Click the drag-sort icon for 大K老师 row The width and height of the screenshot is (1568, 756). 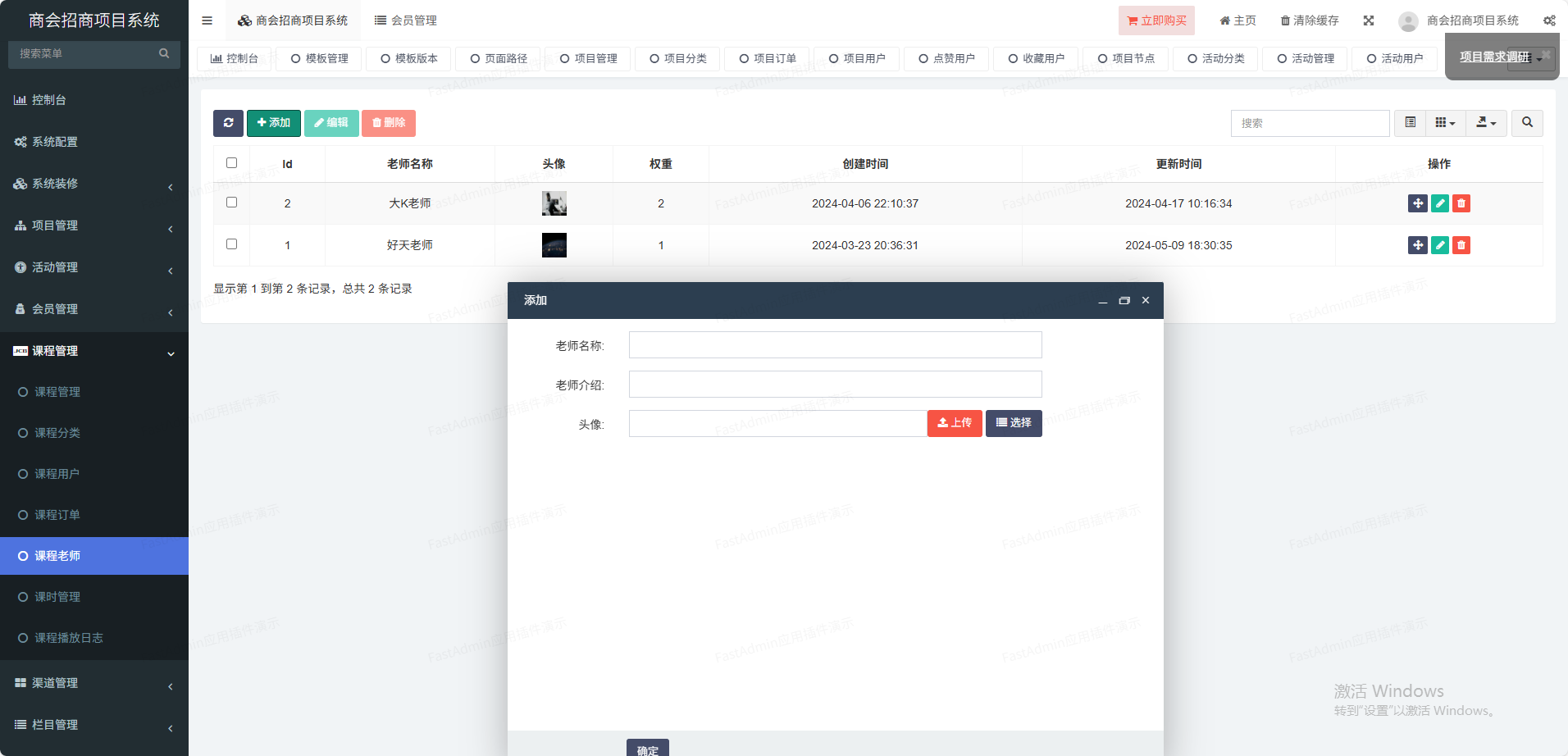[1417, 203]
